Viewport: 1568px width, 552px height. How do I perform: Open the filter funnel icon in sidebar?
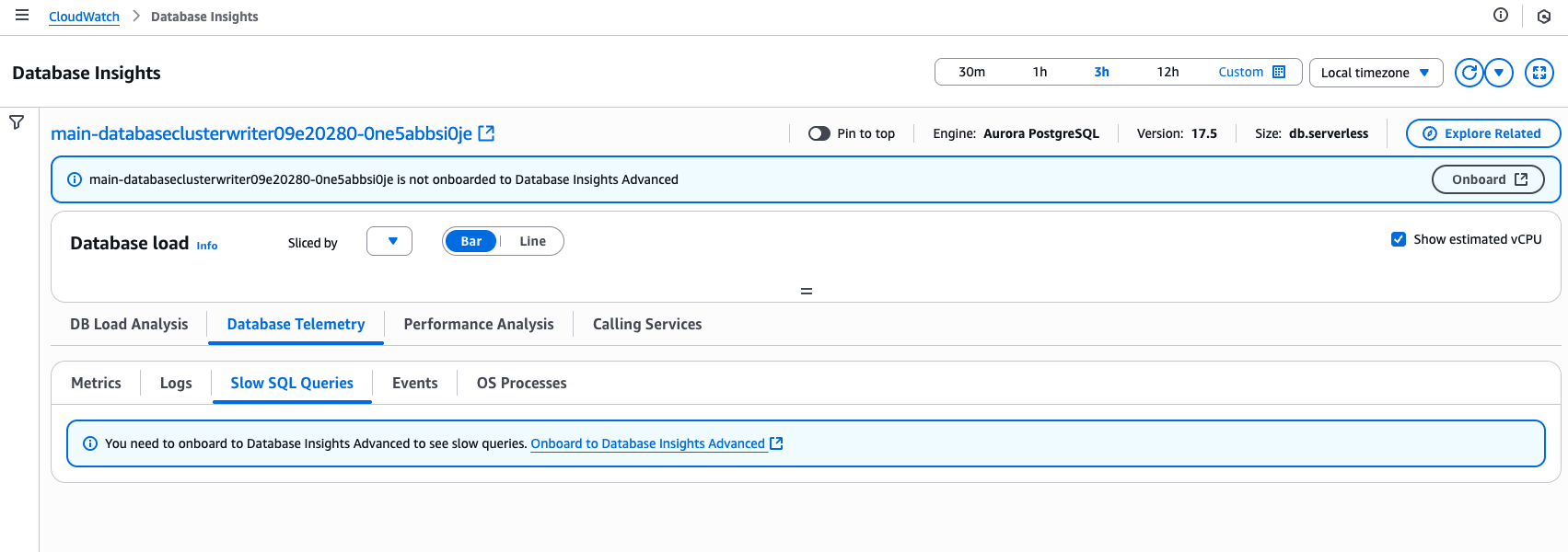point(17,122)
